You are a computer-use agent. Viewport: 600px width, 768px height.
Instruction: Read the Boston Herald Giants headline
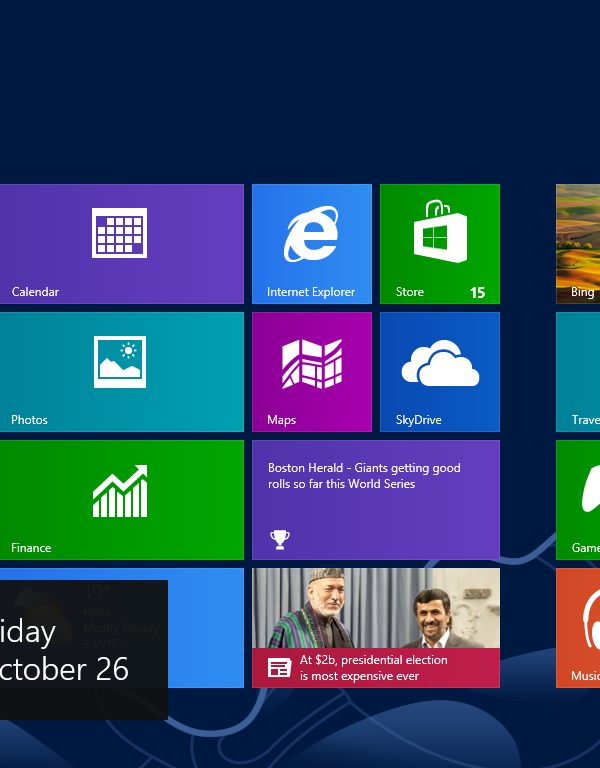pos(364,476)
